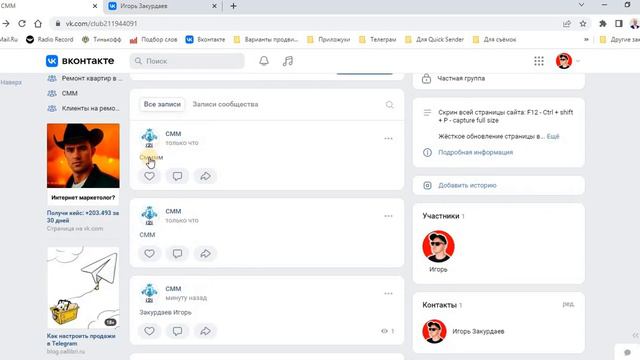Go forward with the browser arrow

point(6,24)
